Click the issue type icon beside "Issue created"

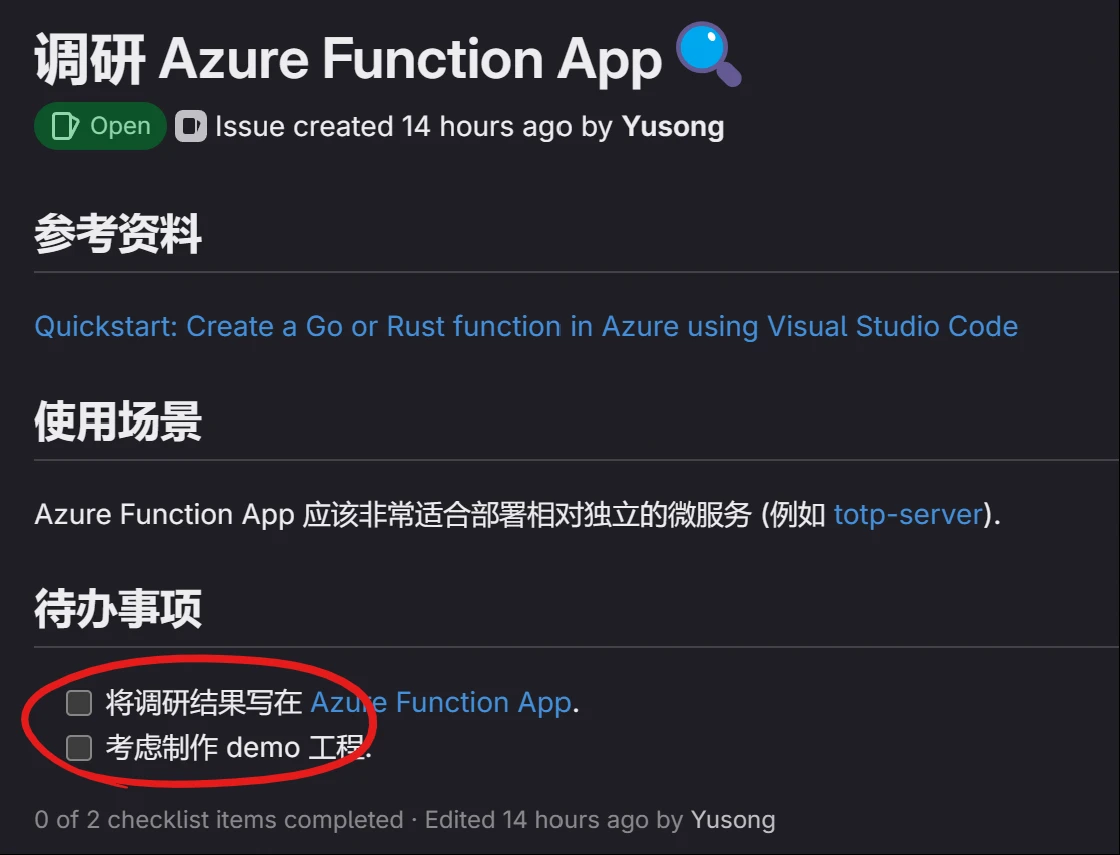pos(190,126)
